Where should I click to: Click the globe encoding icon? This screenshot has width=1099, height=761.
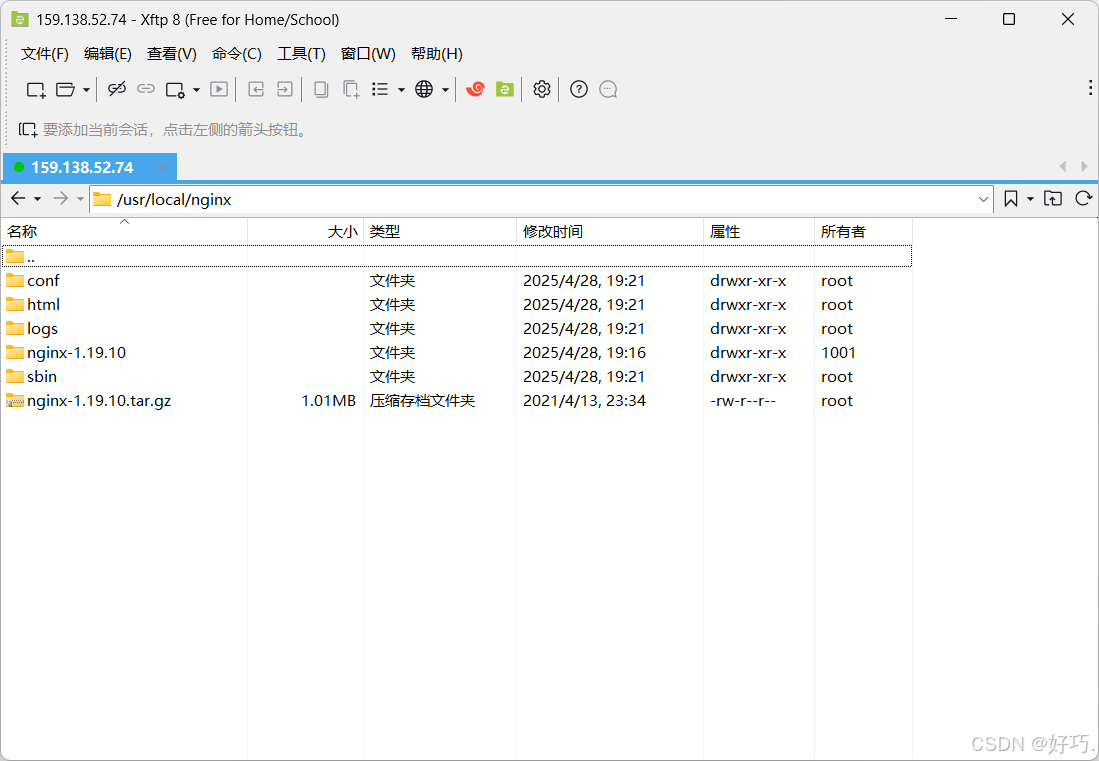coord(424,89)
